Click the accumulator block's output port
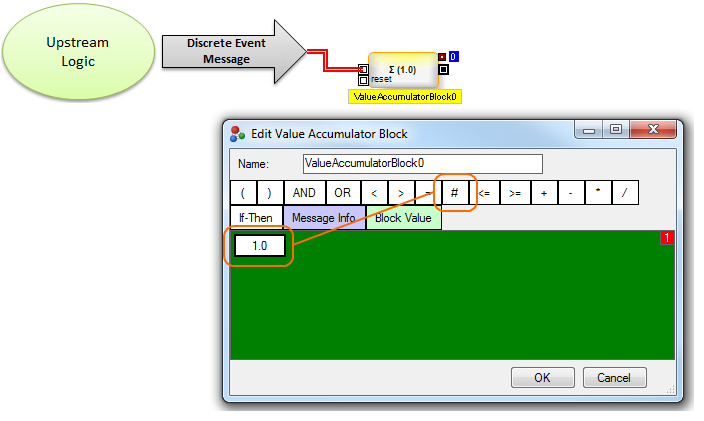 [x=444, y=69]
